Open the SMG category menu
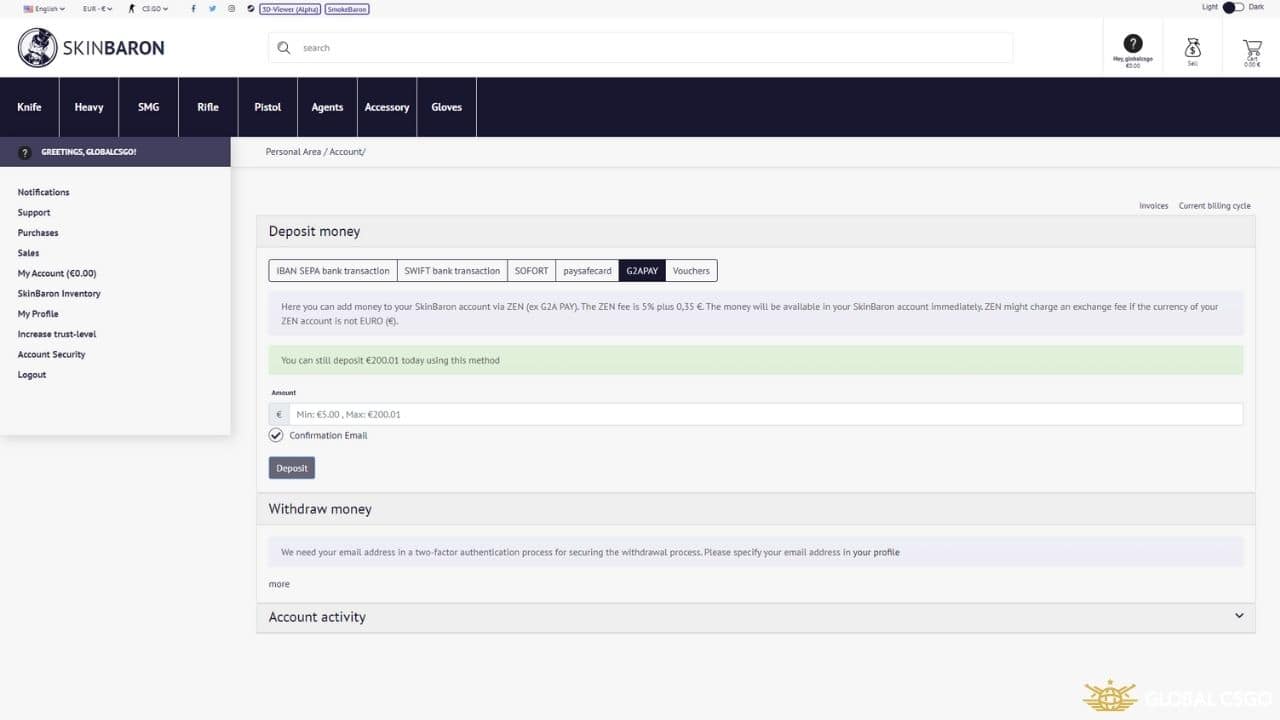 [149, 107]
